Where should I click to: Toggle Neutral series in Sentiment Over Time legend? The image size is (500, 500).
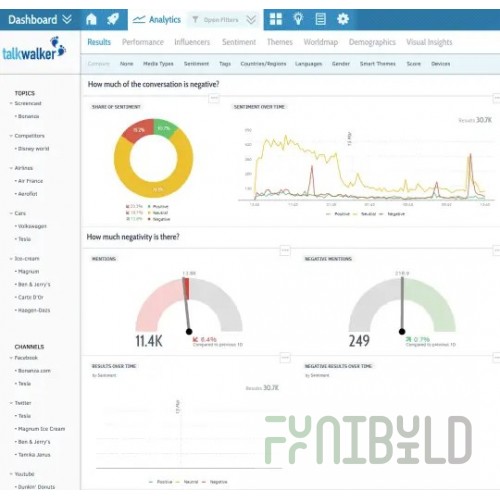364,214
